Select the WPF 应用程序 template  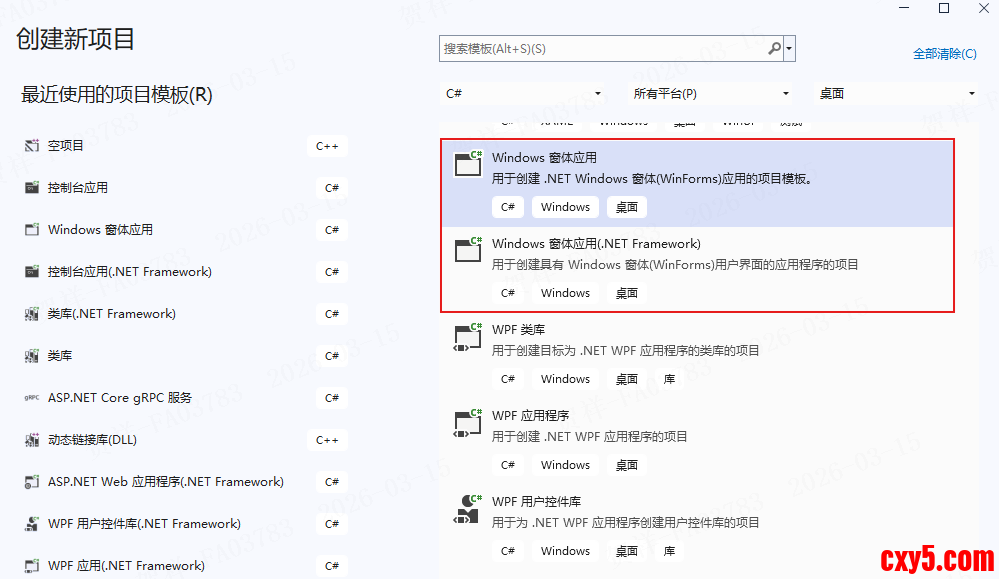coord(698,441)
